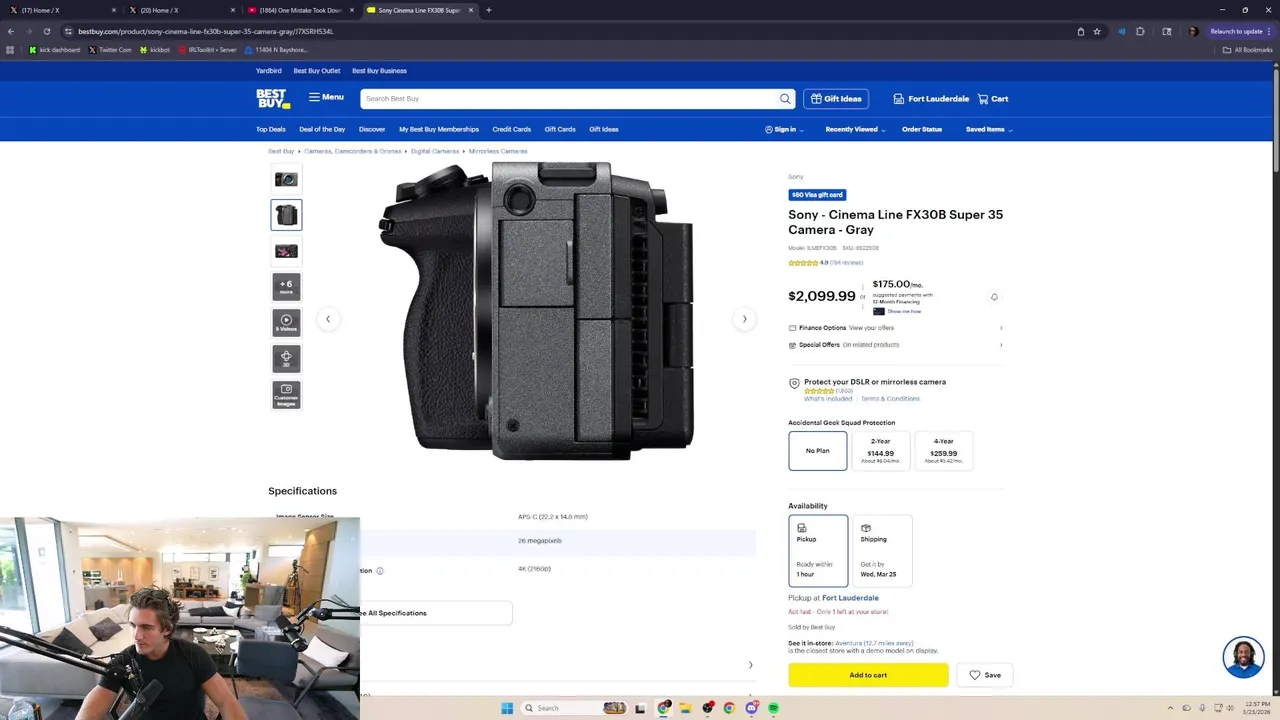Viewport: 1280px width, 720px height.
Task: Select the 2-Year $144.99 protection plan
Action: coord(880,451)
